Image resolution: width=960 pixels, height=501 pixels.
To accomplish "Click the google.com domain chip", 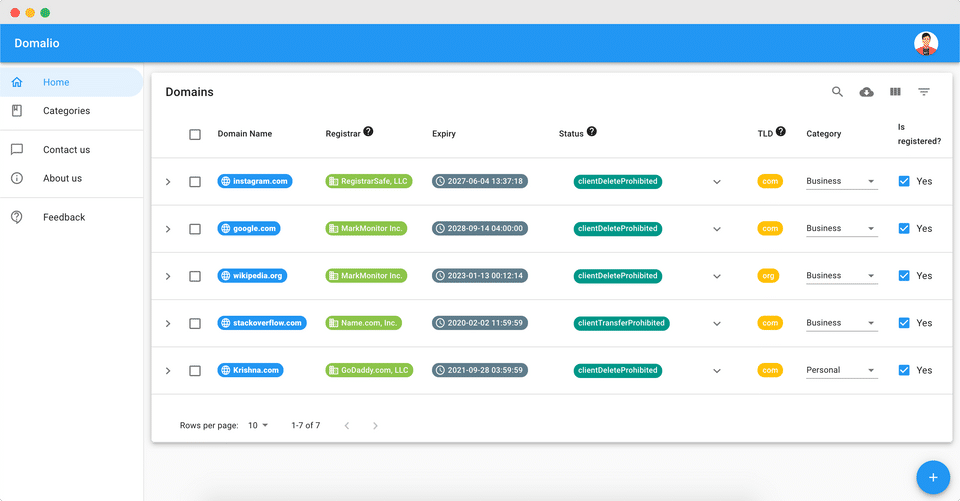I will point(249,228).
